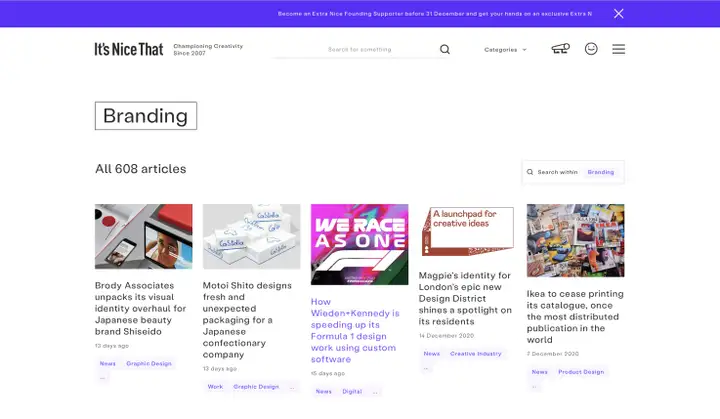Open the We Race As One thumbnail
This screenshot has height=419, width=720.
(x=360, y=244)
